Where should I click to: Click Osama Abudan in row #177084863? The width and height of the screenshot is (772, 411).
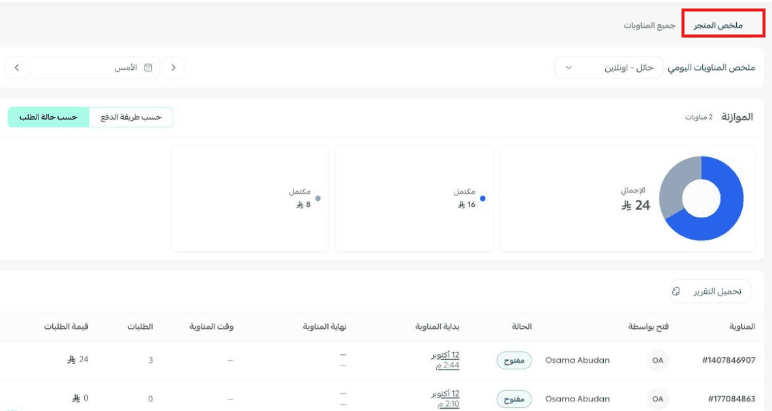pos(578,399)
